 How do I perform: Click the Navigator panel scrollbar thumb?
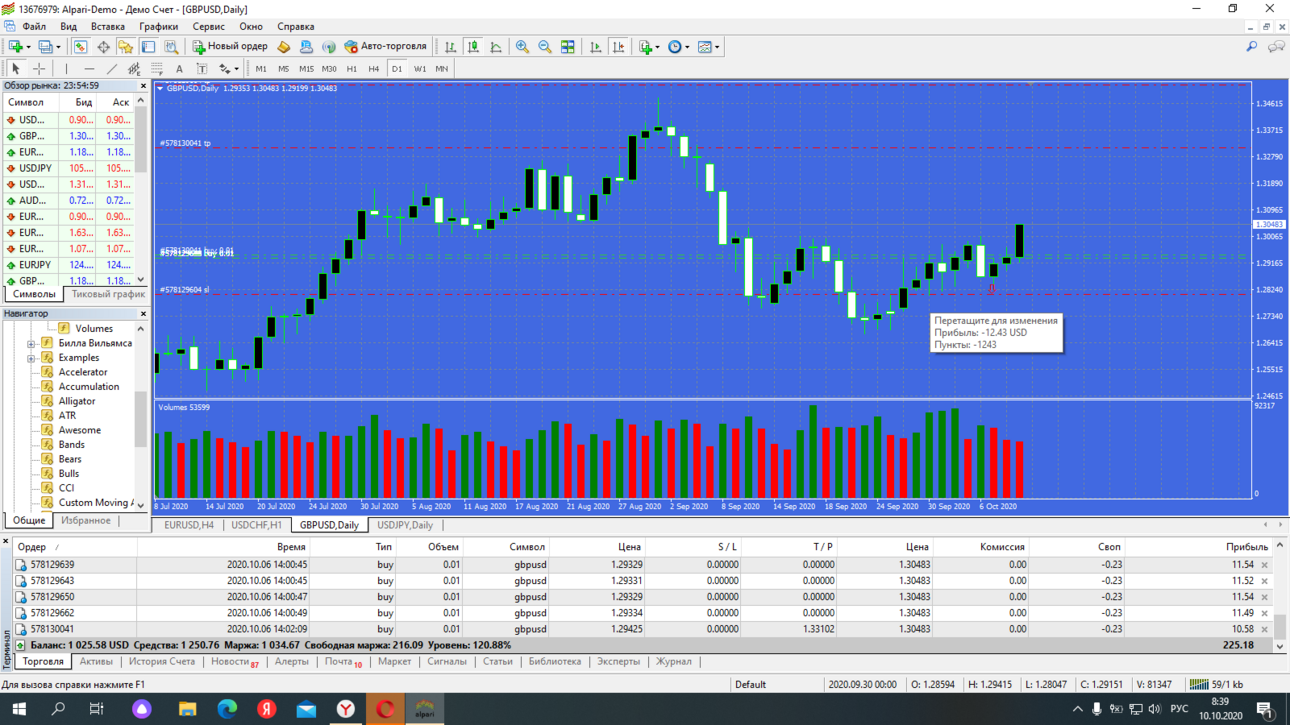(x=141, y=418)
